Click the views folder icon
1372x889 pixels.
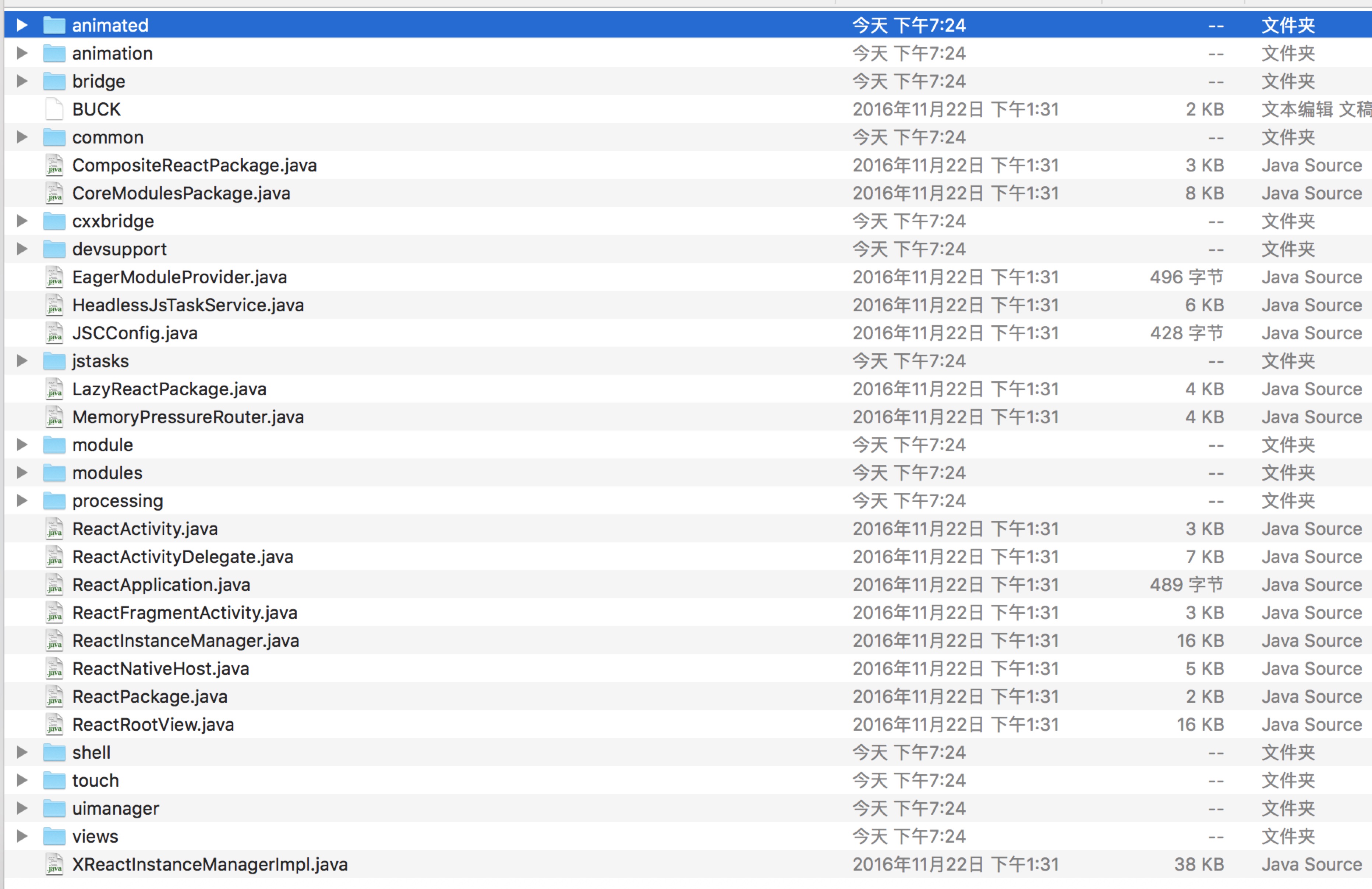click(x=54, y=836)
